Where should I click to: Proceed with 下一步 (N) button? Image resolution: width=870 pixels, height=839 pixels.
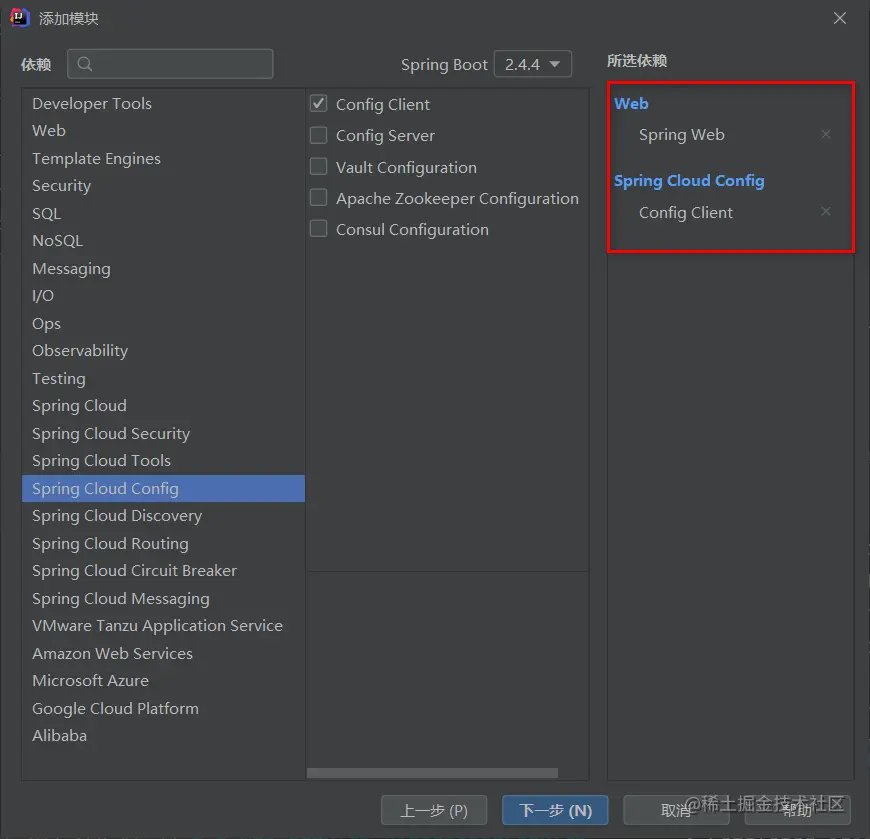pos(555,810)
